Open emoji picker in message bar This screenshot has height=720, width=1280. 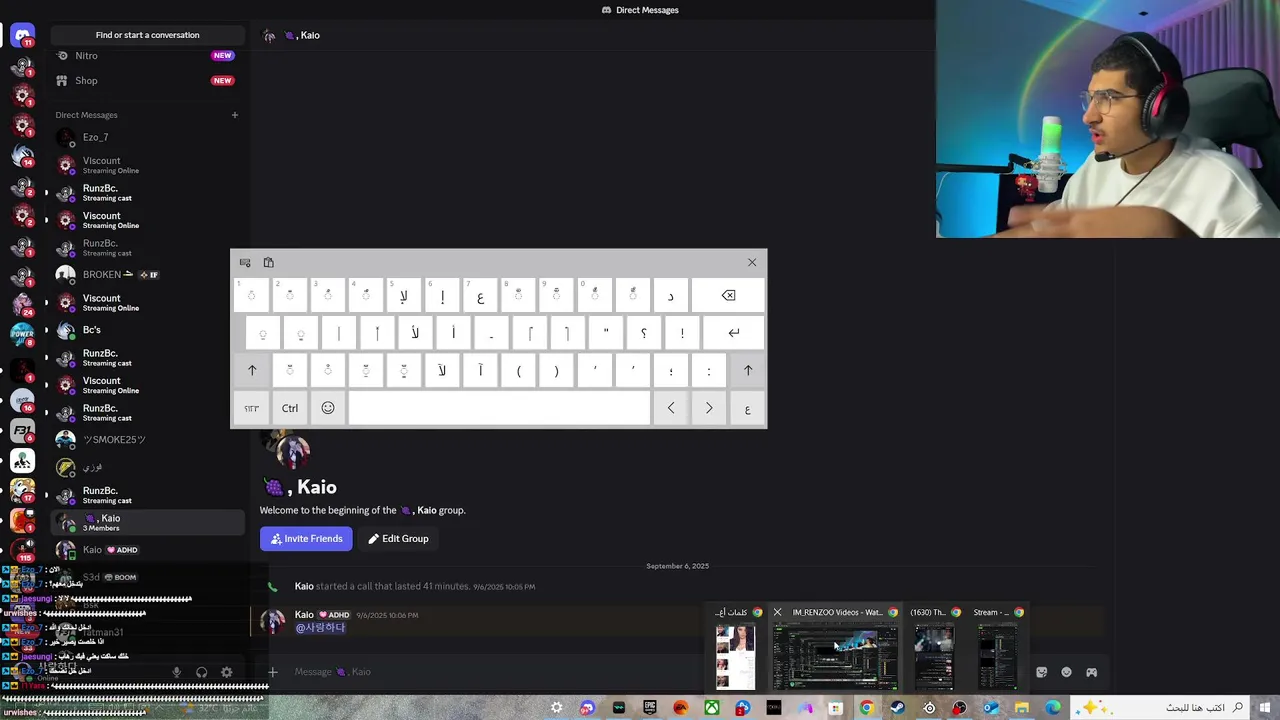pyautogui.click(x=1066, y=672)
